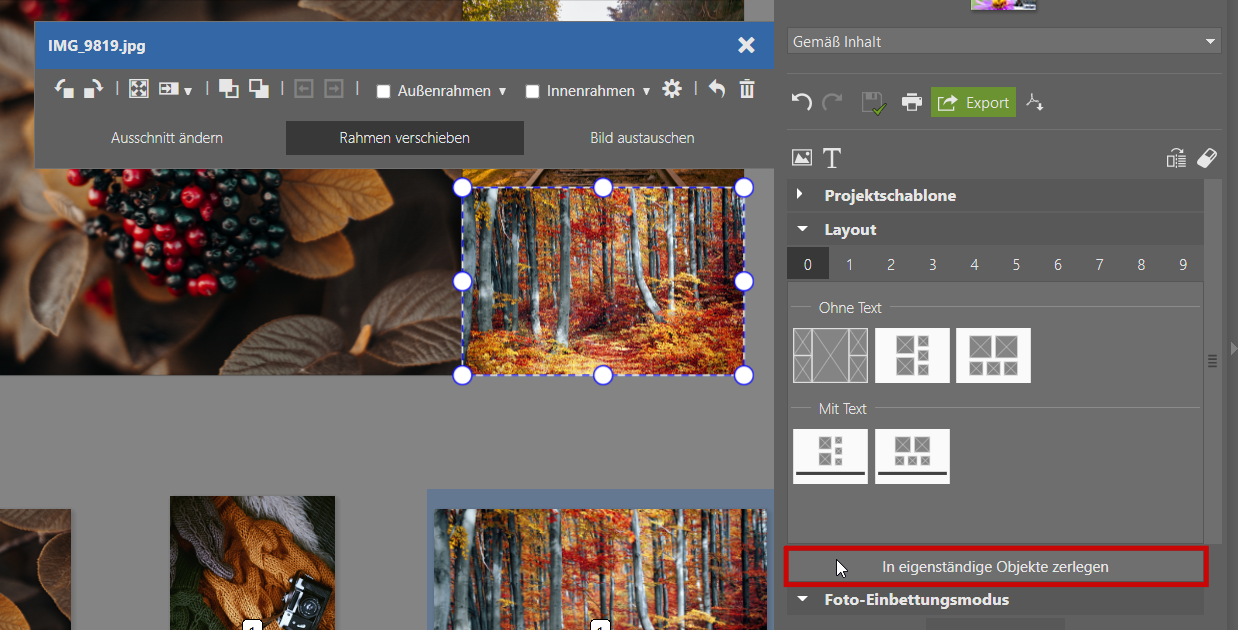Click the fit-to-frame arrows icon

[x=139, y=90]
